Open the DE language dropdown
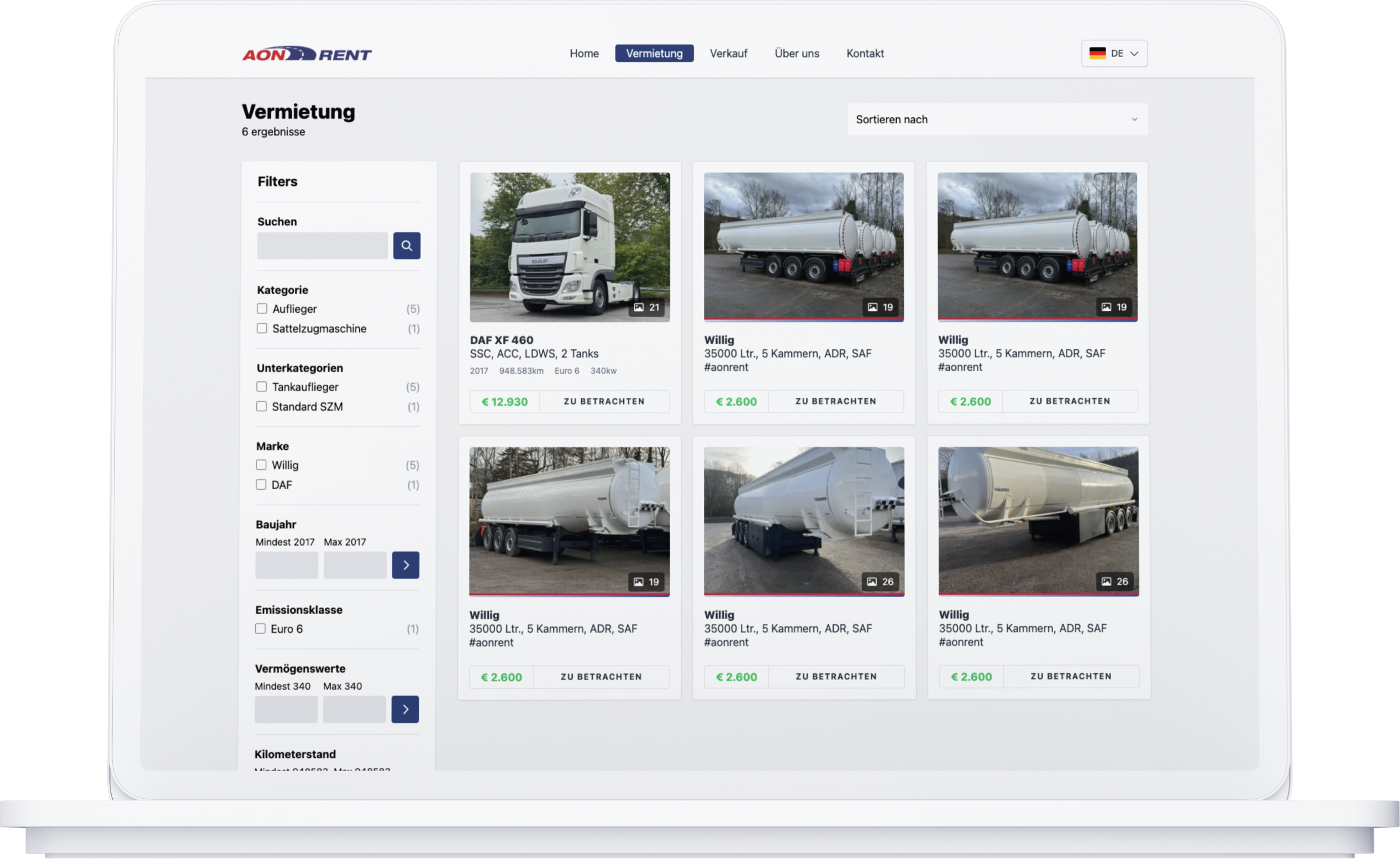Viewport: 1400px width, 859px height. click(x=1114, y=54)
